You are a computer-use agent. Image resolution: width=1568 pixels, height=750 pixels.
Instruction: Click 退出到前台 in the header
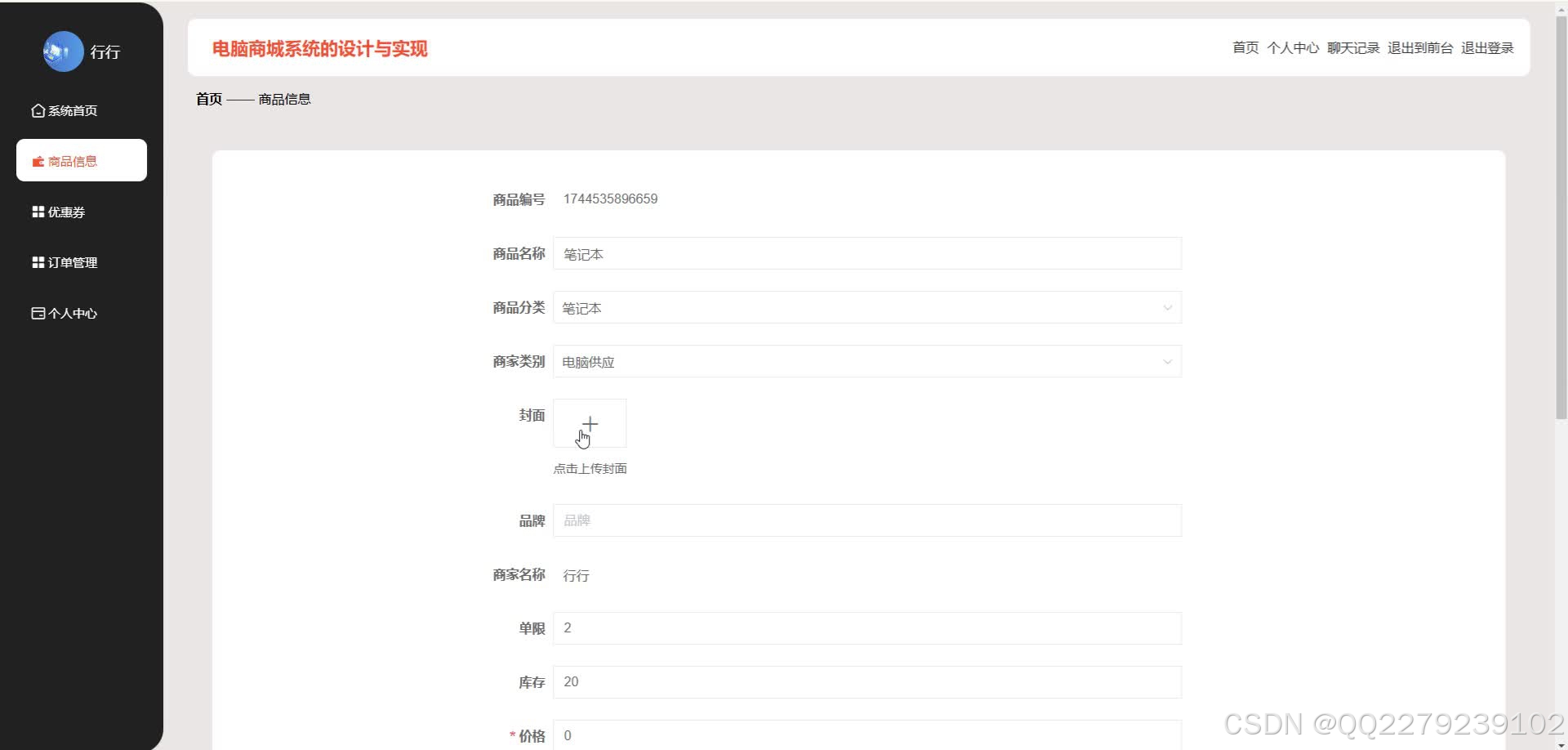coord(1420,47)
